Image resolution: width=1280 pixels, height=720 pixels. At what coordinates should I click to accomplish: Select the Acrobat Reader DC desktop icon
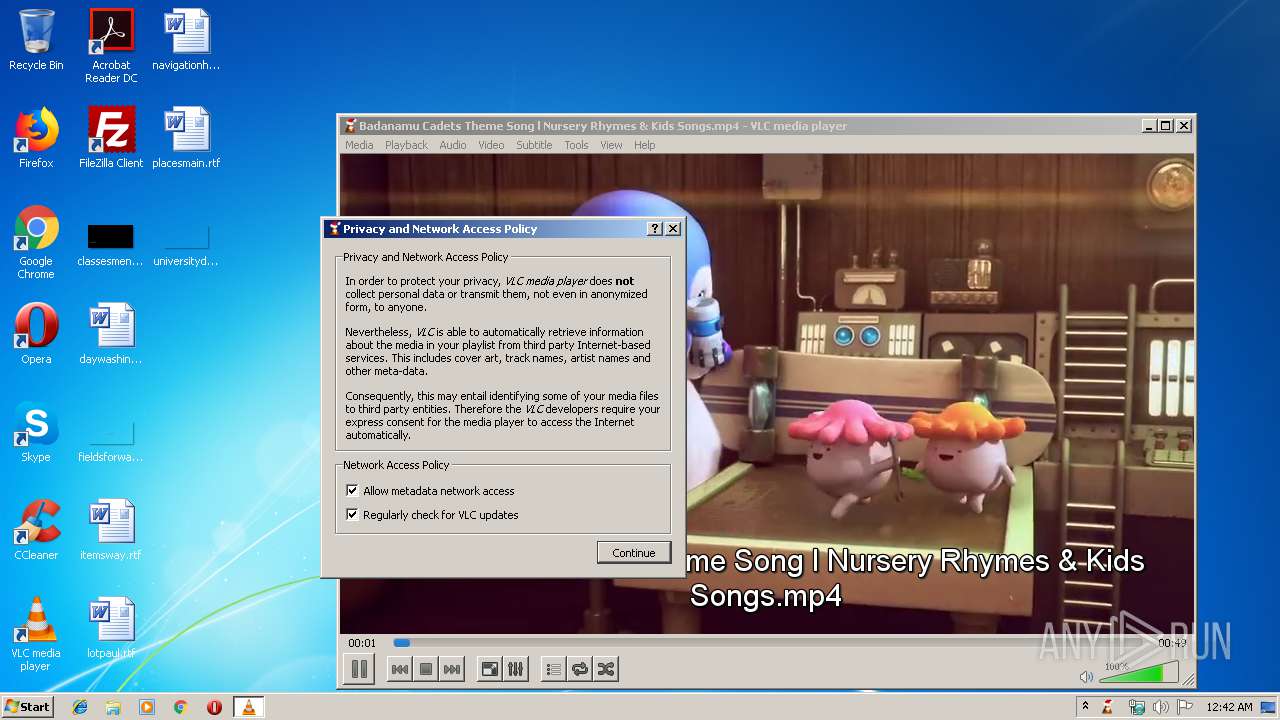[x=111, y=46]
